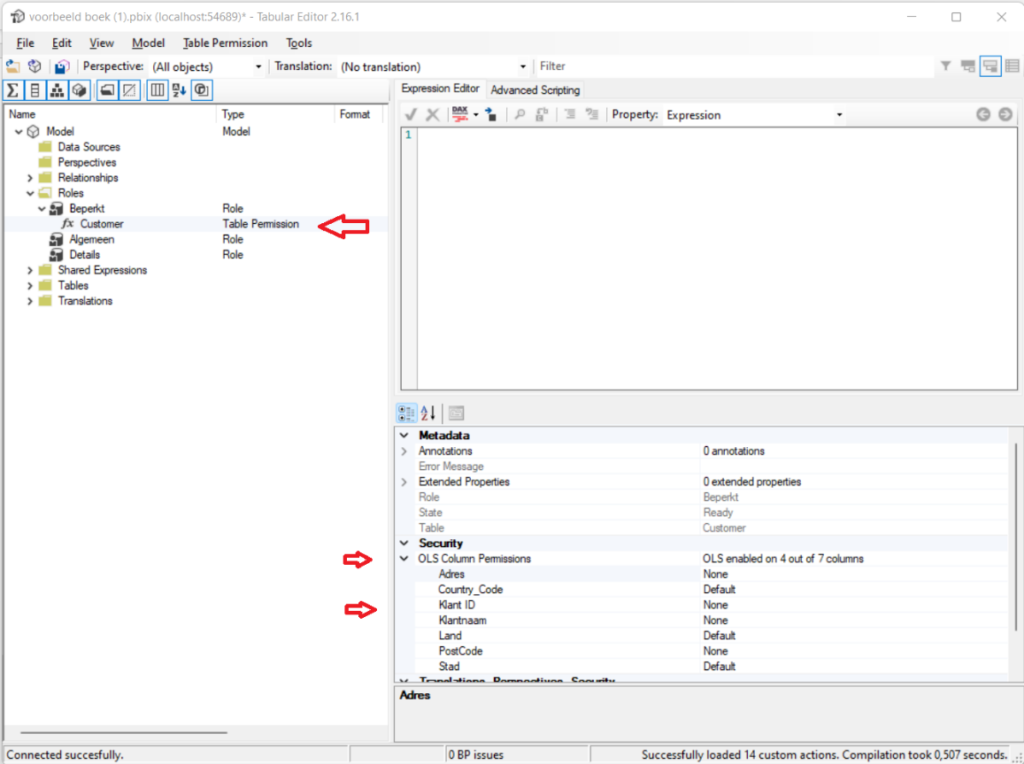Open the Property dropdown showing Expression
This screenshot has width=1024, height=764.
pos(839,115)
